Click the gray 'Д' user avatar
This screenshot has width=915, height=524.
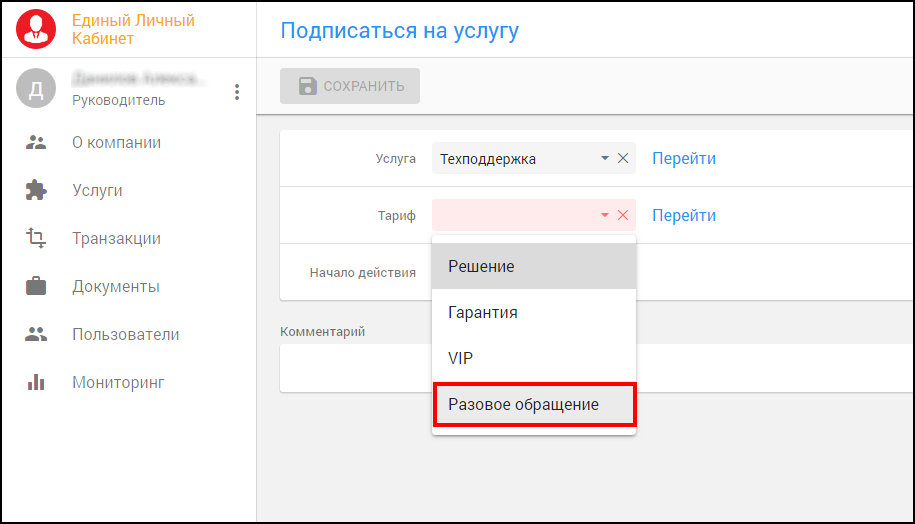tap(36, 89)
